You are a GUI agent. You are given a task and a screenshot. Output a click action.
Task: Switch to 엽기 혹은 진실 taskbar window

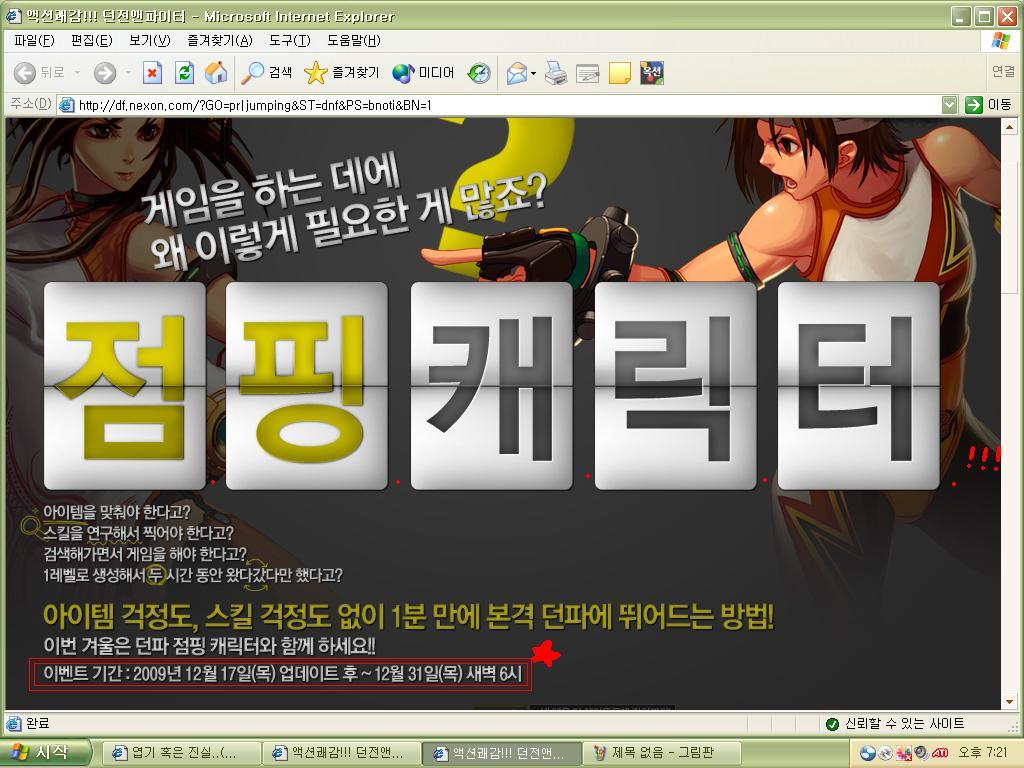pyautogui.click(x=181, y=753)
